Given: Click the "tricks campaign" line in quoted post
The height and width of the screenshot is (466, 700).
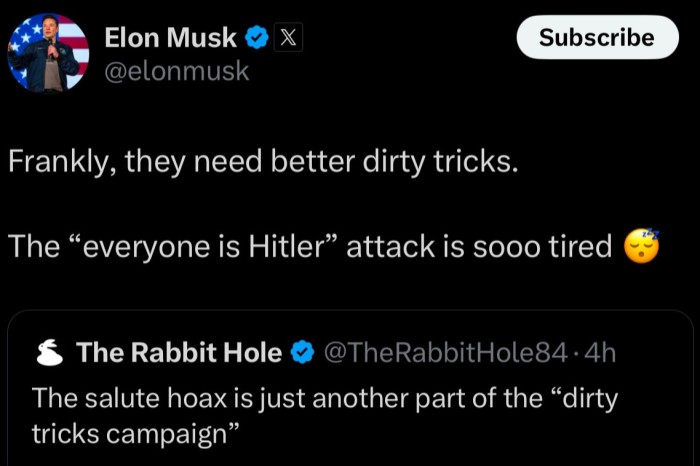Looking at the screenshot, I should [136, 433].
